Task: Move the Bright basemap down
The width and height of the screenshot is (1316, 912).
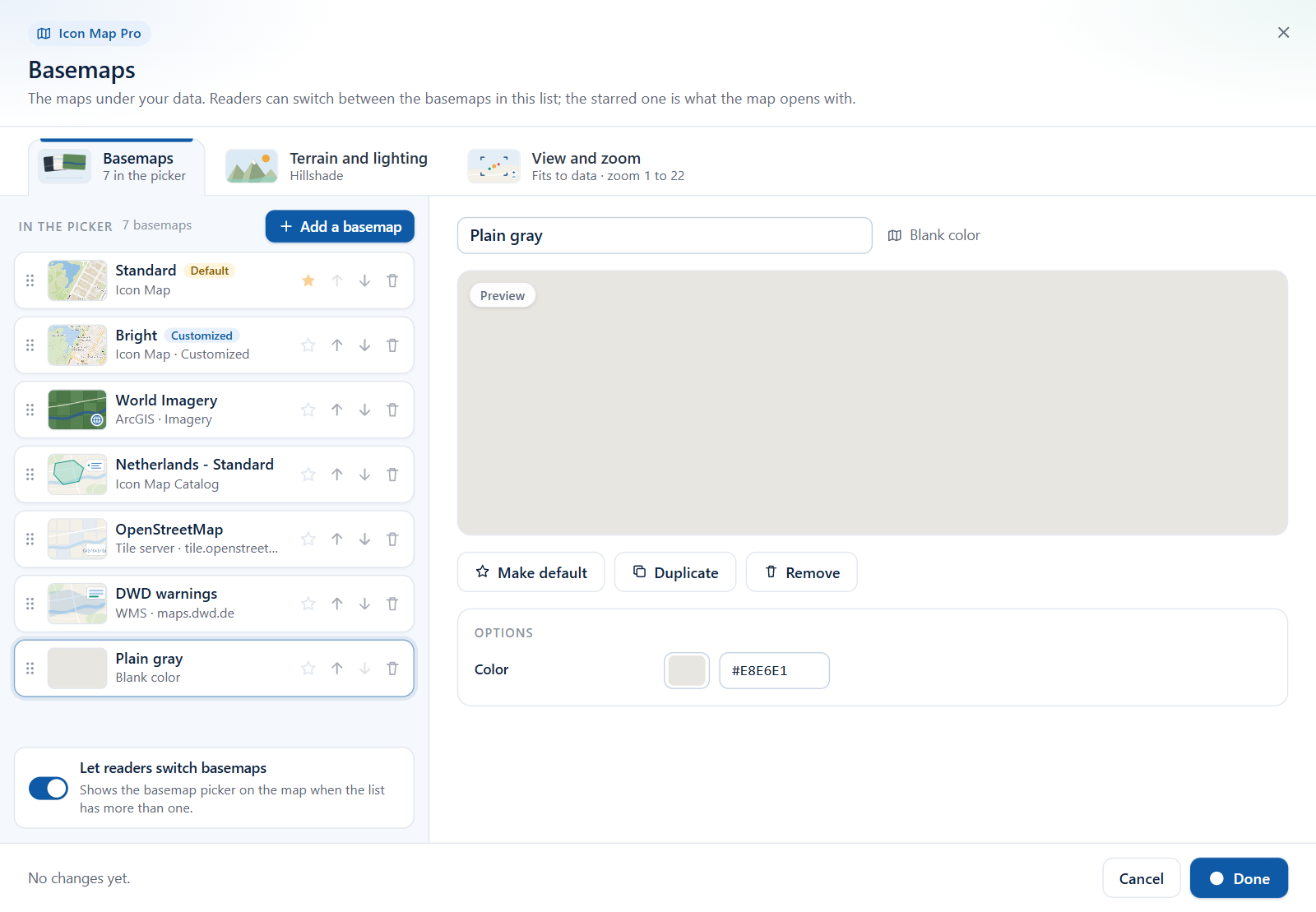Action: click(364, 345)
